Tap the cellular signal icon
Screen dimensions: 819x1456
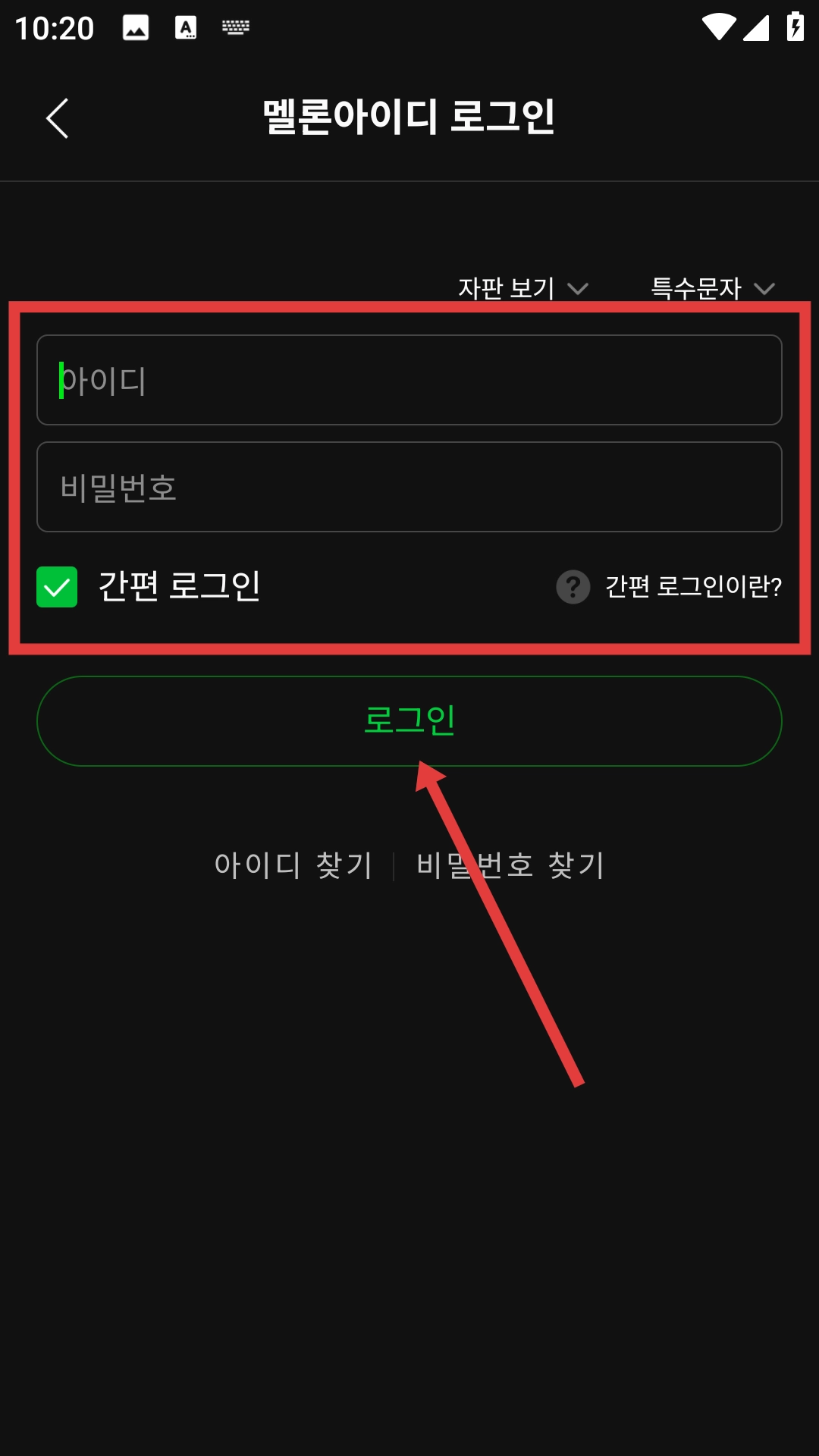click(756, 27)
